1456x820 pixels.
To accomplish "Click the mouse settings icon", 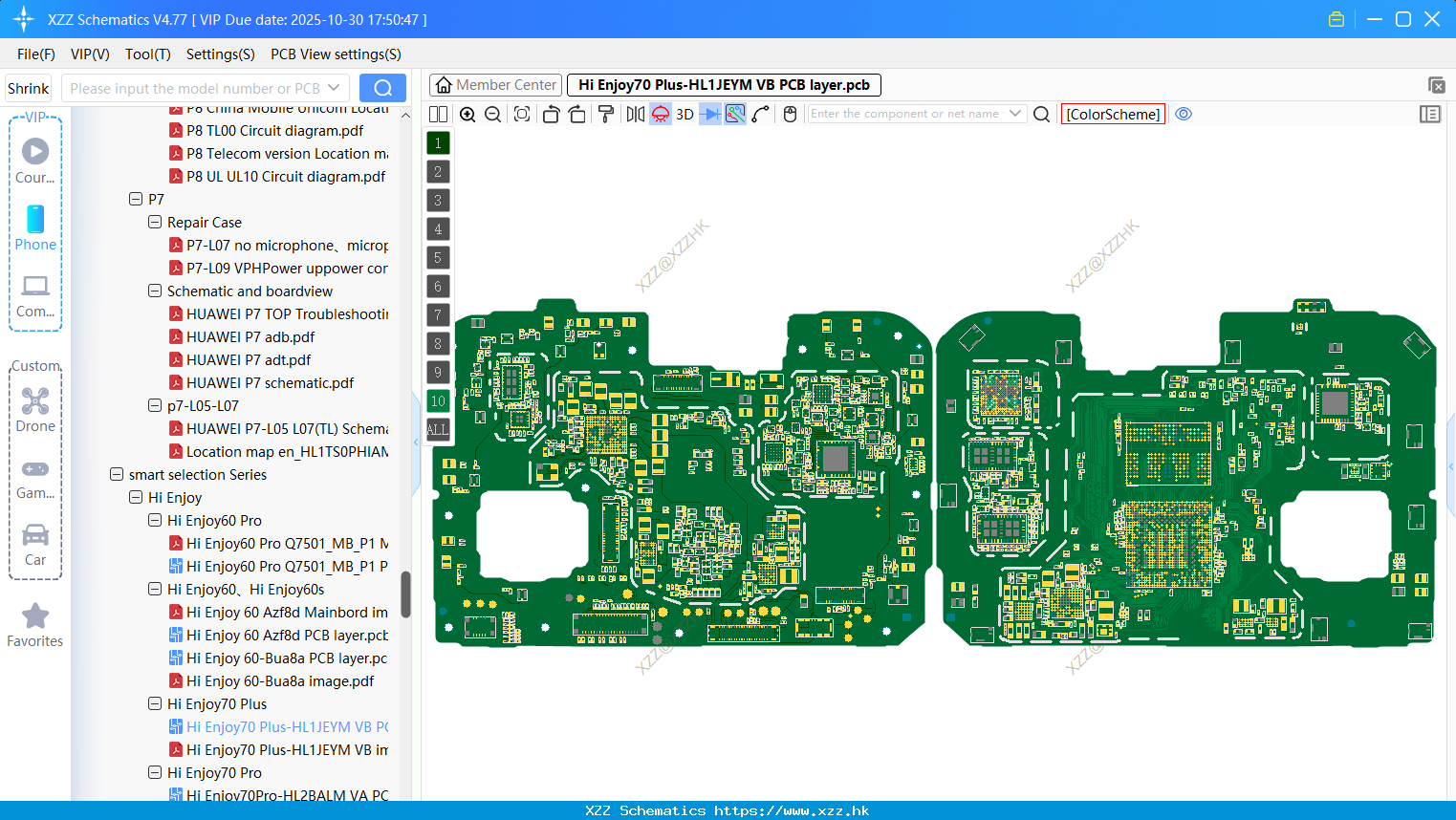I will tap(790, 114).
